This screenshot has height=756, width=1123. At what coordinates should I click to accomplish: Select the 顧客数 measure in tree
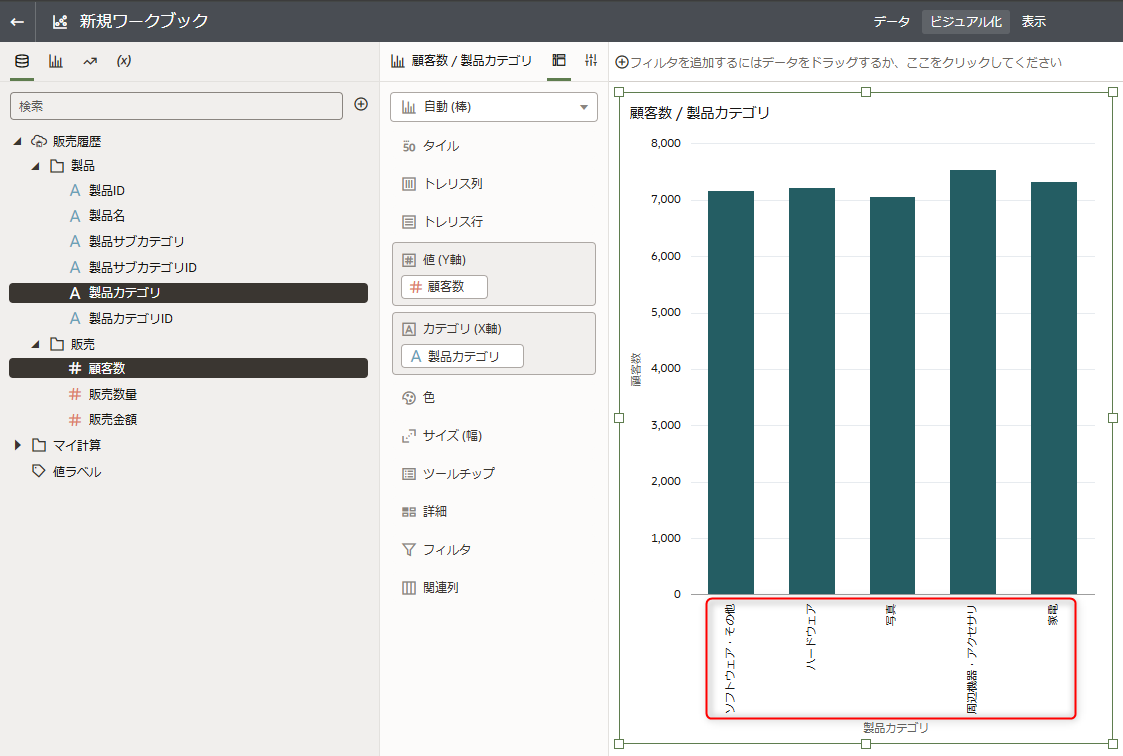point(188,368)
